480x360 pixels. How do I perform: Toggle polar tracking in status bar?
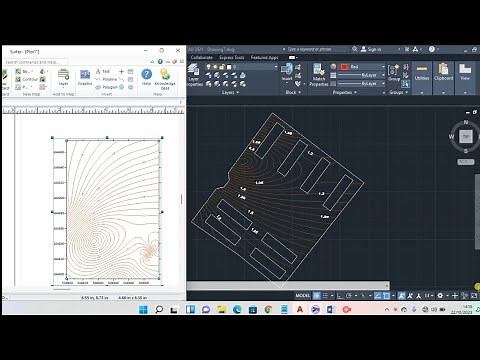coord(349,296)
